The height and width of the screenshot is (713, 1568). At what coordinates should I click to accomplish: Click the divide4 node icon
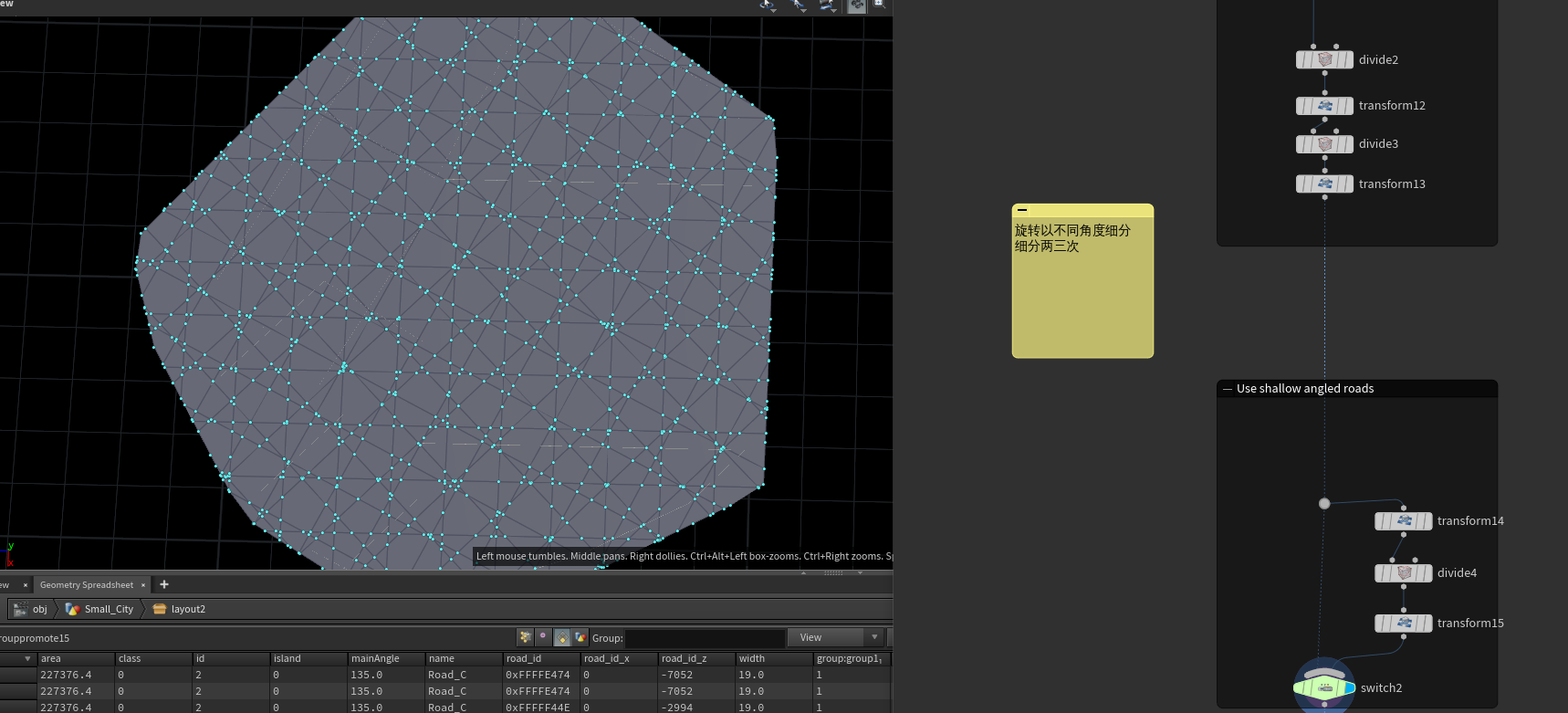click(x=1404, y=573)
